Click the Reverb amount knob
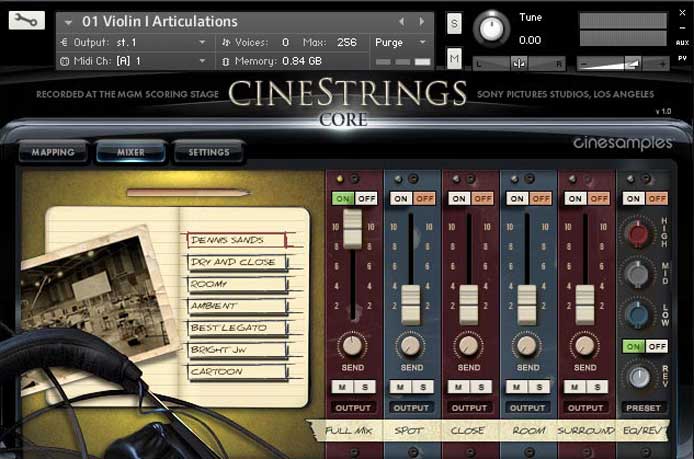Screen dimensions: 694x459 [639, 377]
